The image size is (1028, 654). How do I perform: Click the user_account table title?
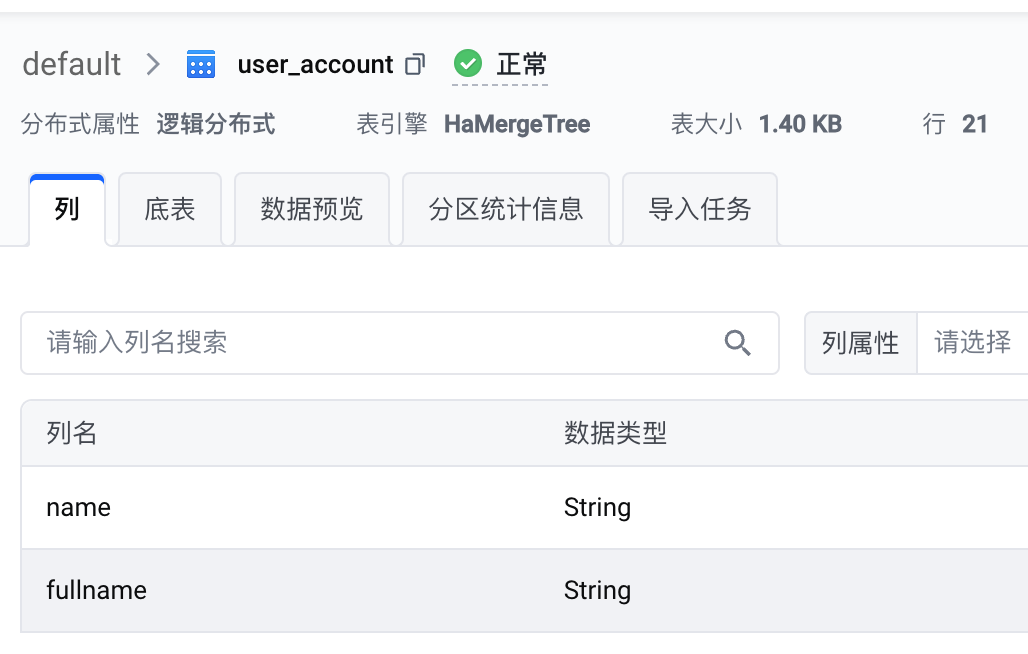click(315, 64)
